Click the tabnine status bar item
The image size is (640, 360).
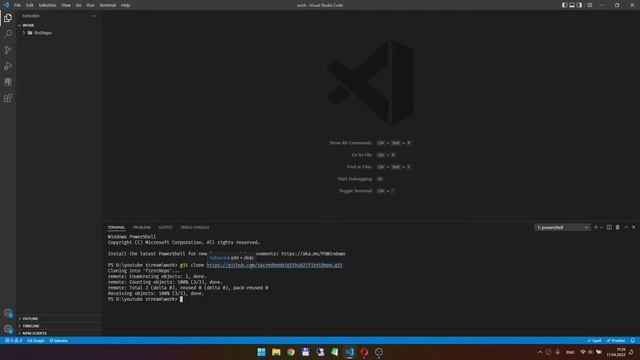(x=59, y=340)
